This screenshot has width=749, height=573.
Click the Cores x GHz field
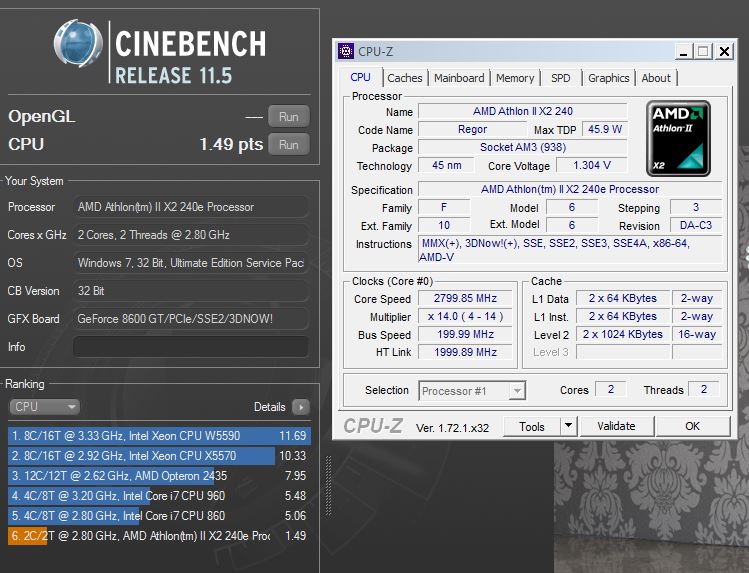[191, 235]
